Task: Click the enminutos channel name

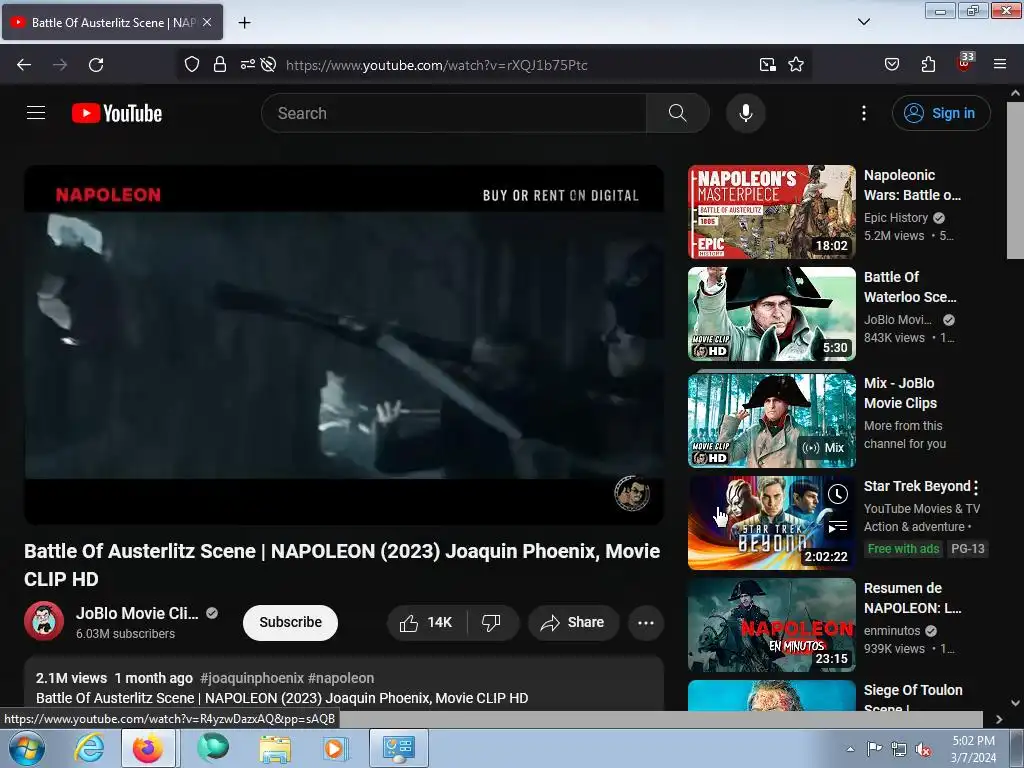Action: (891, 630)
